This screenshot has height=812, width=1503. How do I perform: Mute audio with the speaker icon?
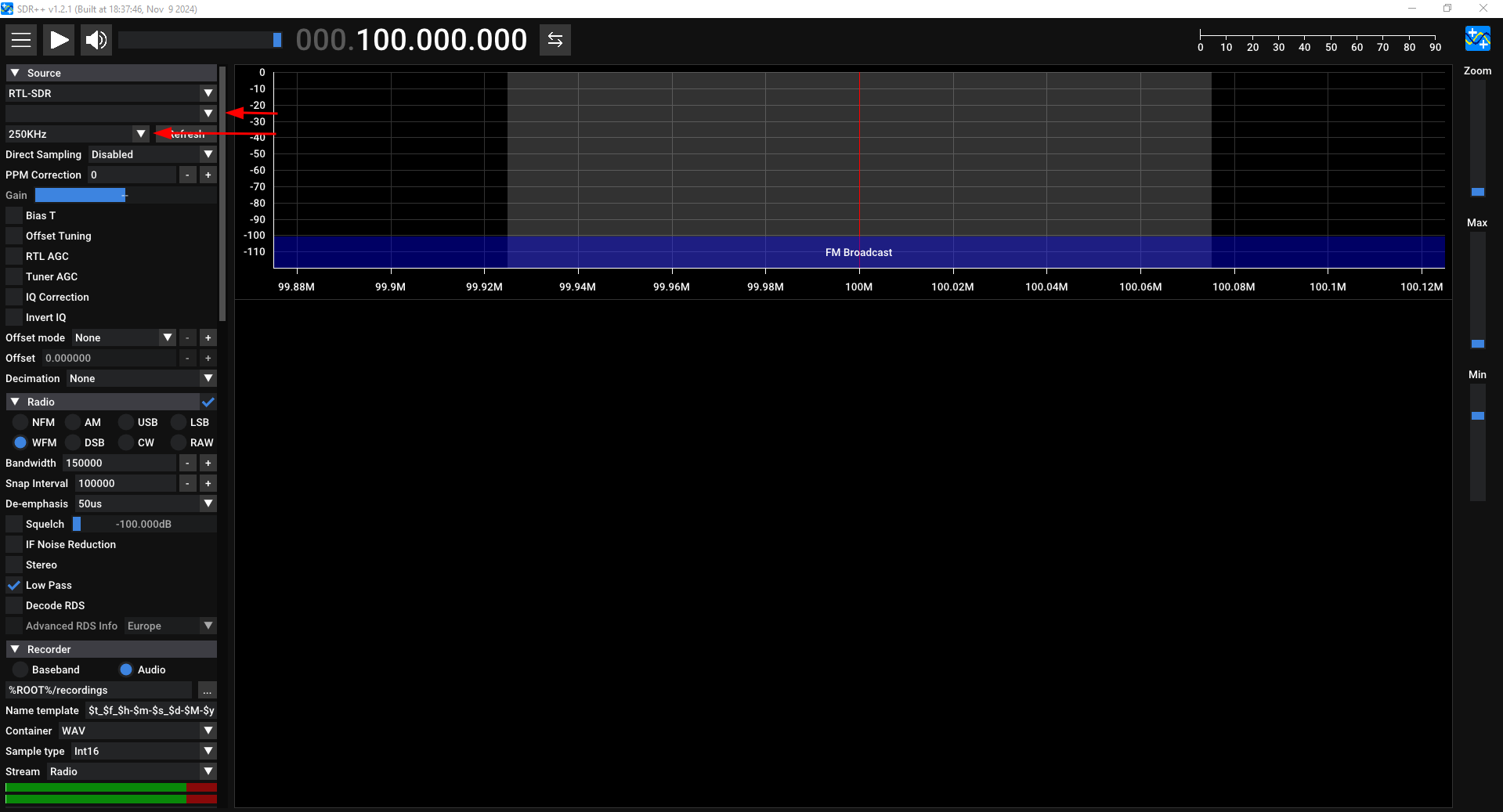tap(96, 40)
